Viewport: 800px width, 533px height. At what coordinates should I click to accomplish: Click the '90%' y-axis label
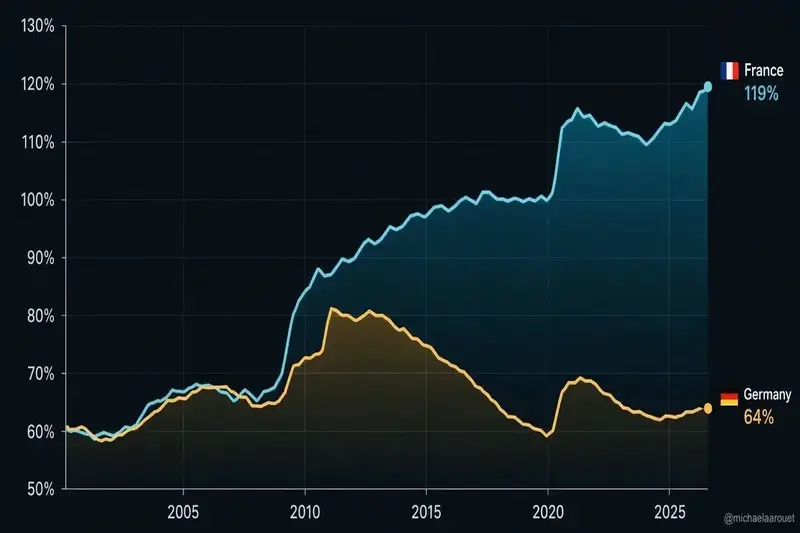41,258
